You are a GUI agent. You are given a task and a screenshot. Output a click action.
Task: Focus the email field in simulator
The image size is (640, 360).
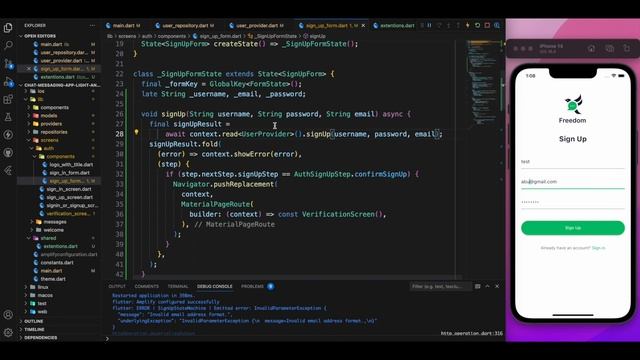tap(573, 182)
